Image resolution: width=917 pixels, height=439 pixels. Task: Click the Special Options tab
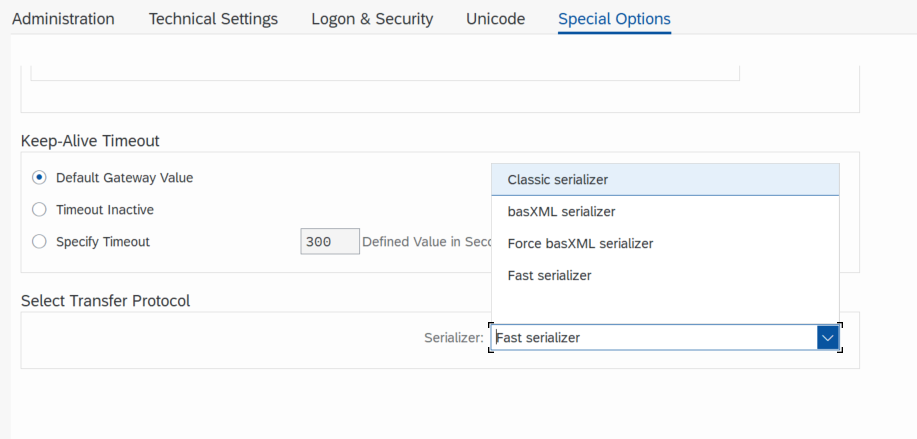(x=614, y=19)
